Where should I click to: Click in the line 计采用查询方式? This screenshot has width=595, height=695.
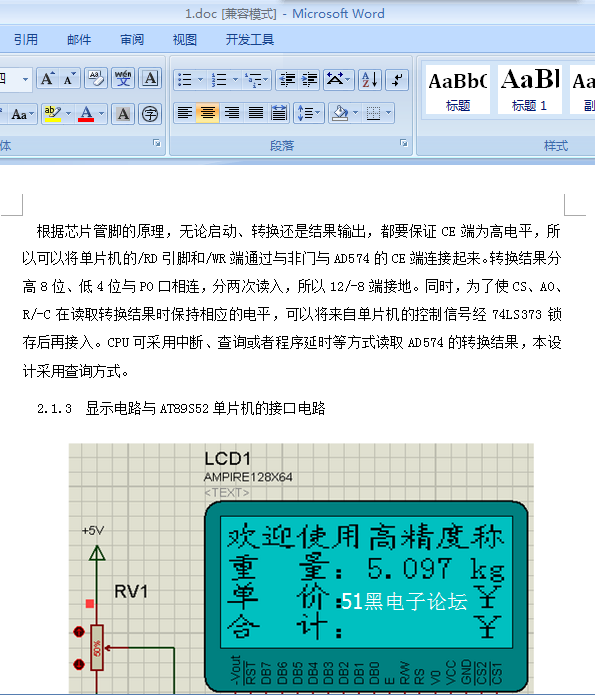click(75, 371)
